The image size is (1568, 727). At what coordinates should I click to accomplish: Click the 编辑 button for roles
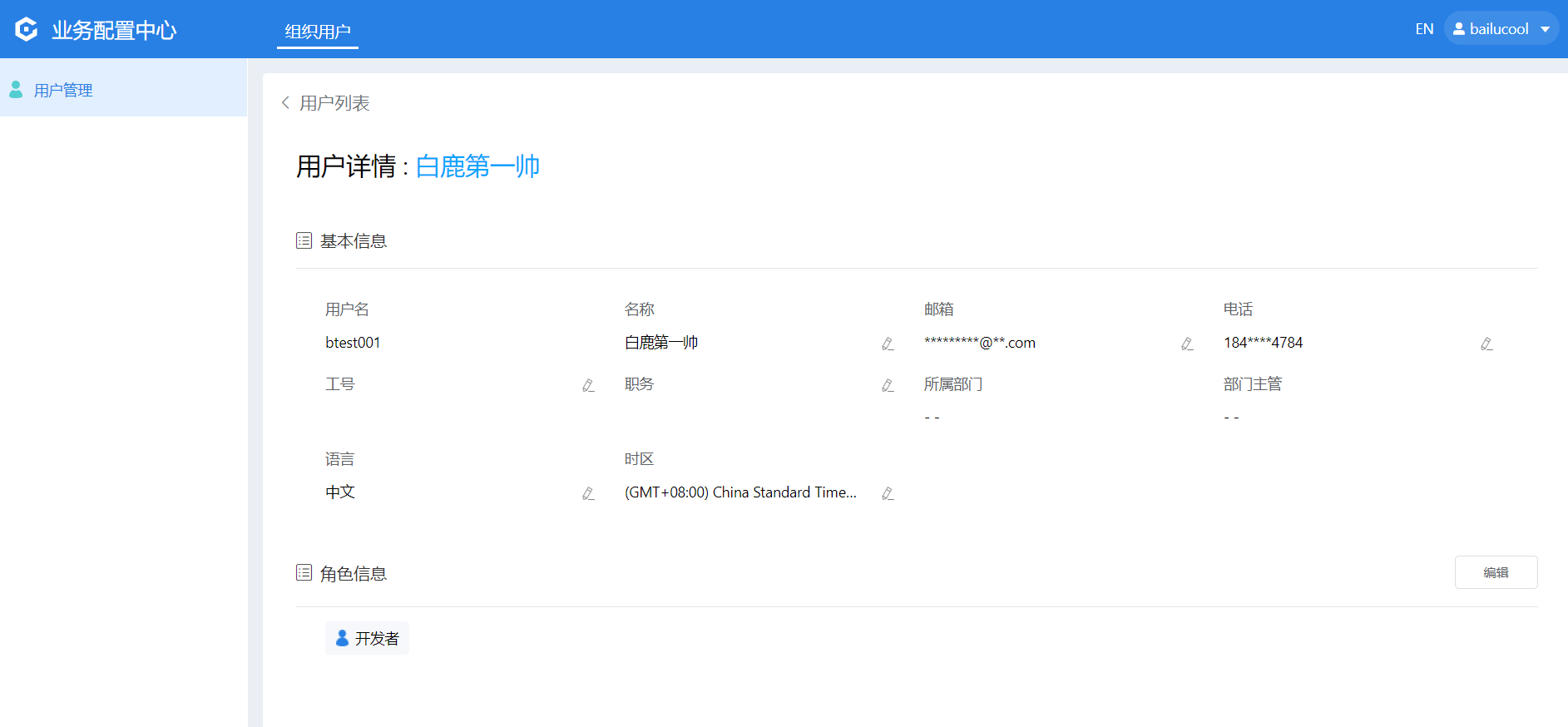pos(1496,572)
